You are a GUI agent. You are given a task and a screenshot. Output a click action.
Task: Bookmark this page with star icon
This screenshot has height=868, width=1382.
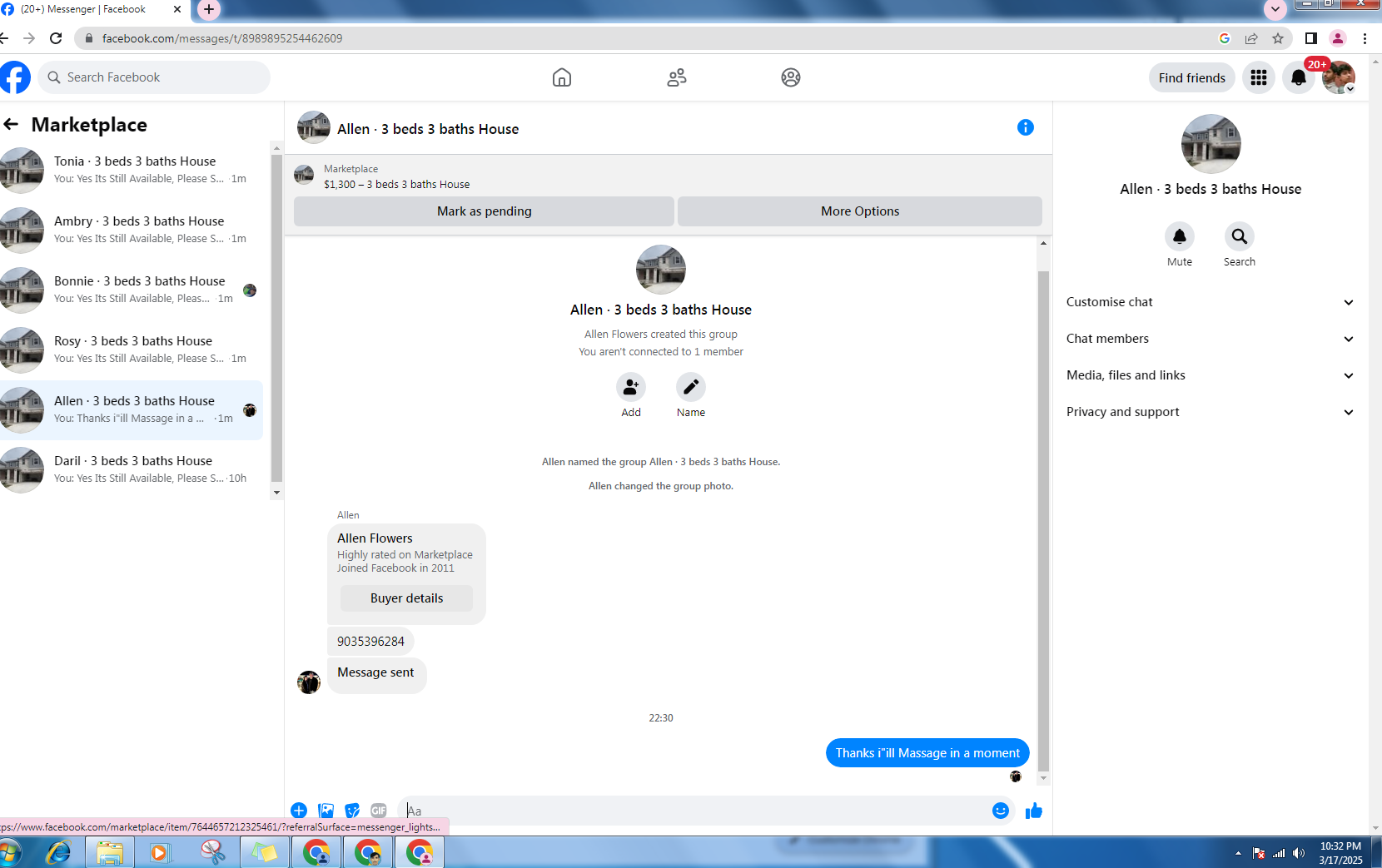[1278, 38]
